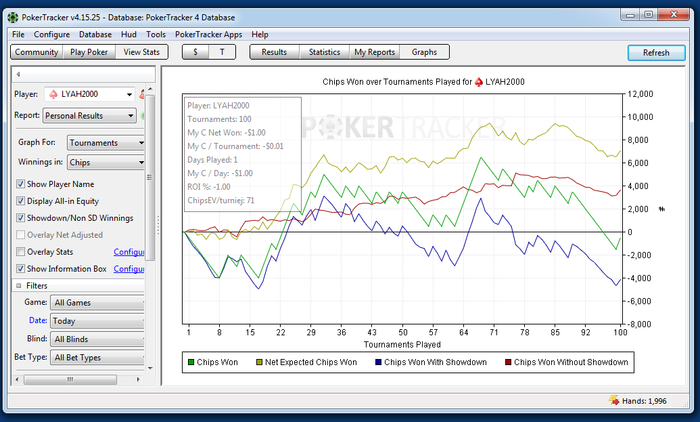
Task: Collapse the Filters section
Action: [x=19, y=286]
